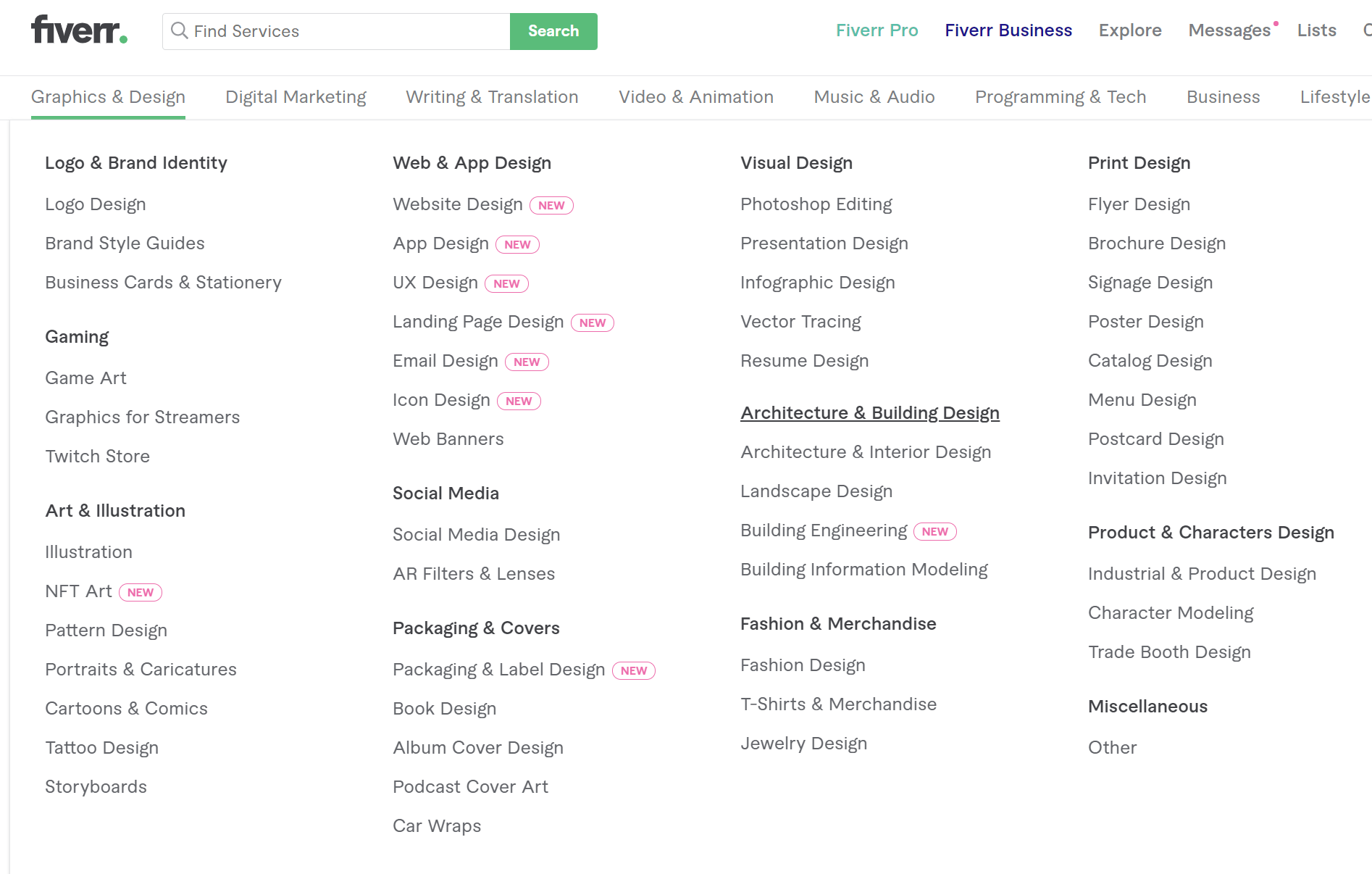Open Packaging & Label Design
1372x874 pixels.
tap(499, 670)
